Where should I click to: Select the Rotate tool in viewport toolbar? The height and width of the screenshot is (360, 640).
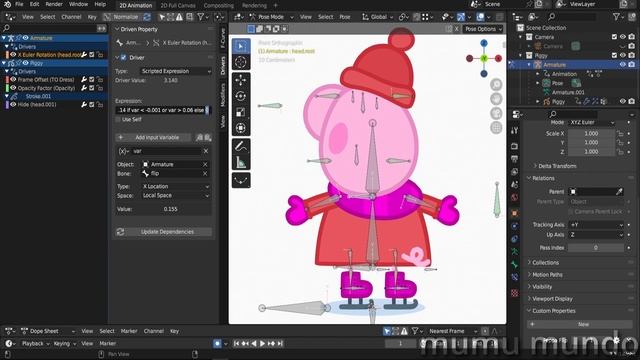tap(241, 96)
